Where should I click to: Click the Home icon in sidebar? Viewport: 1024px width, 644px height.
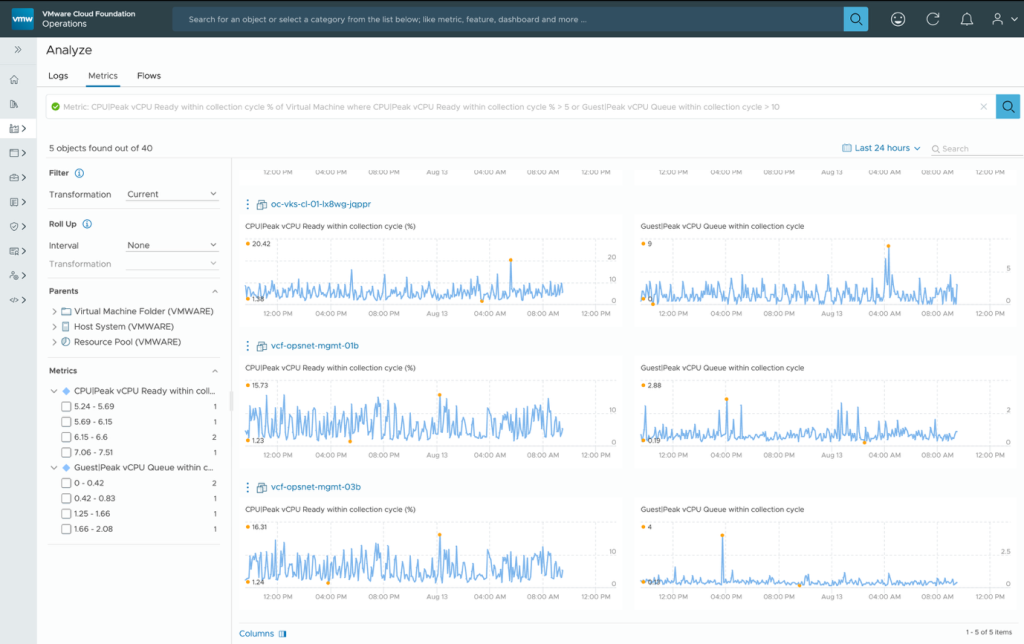click(x=14, y=80)
